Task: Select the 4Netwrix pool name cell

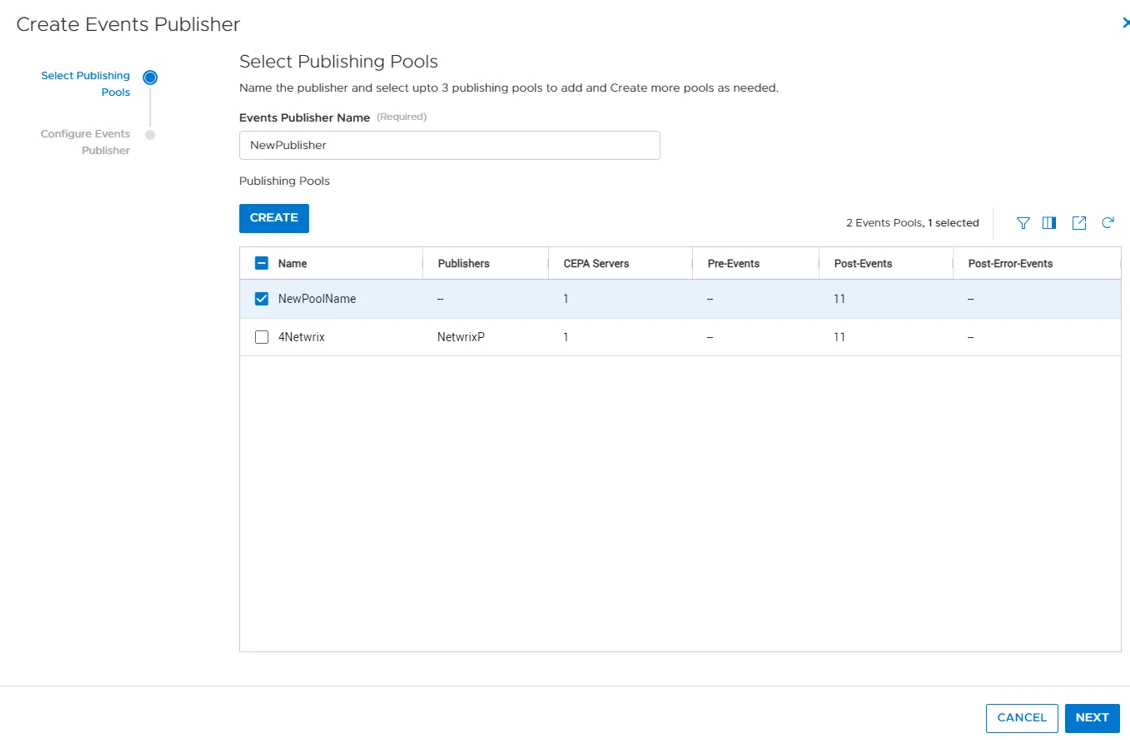Action: [301, 337]
